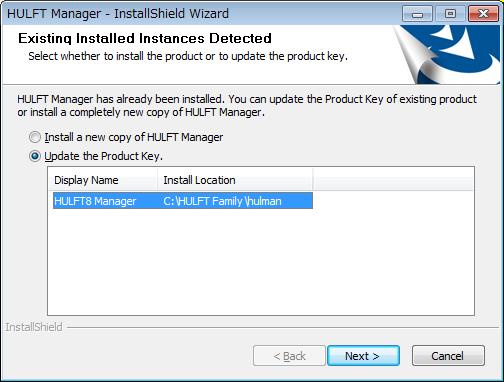Minimize the HULFT Manager wizard window
This screenshot has height=382, width=504.
tap(417, 14)
